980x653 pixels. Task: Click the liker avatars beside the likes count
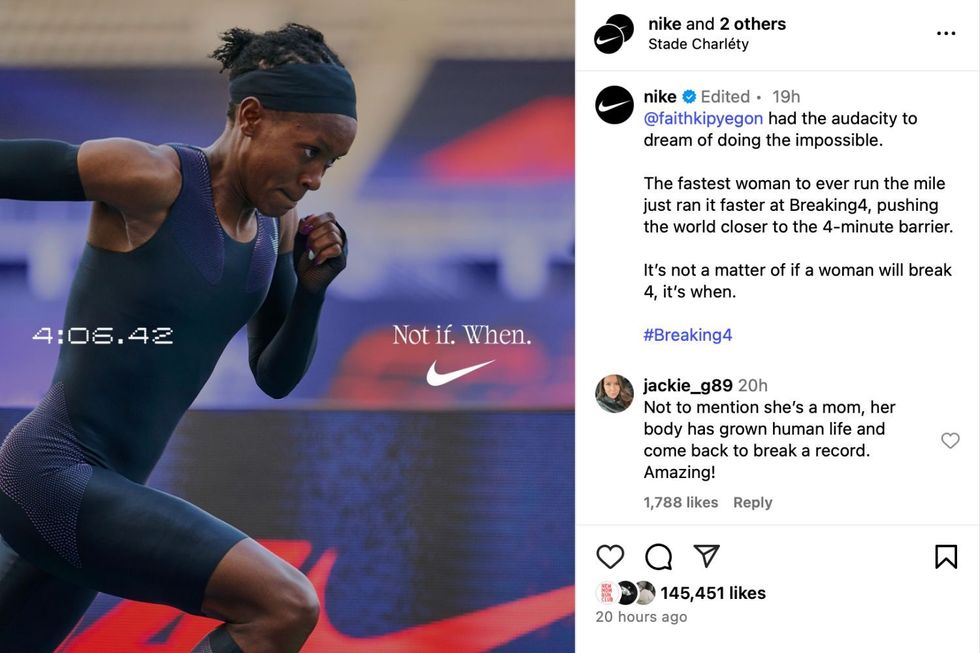(x=627, y=593)
